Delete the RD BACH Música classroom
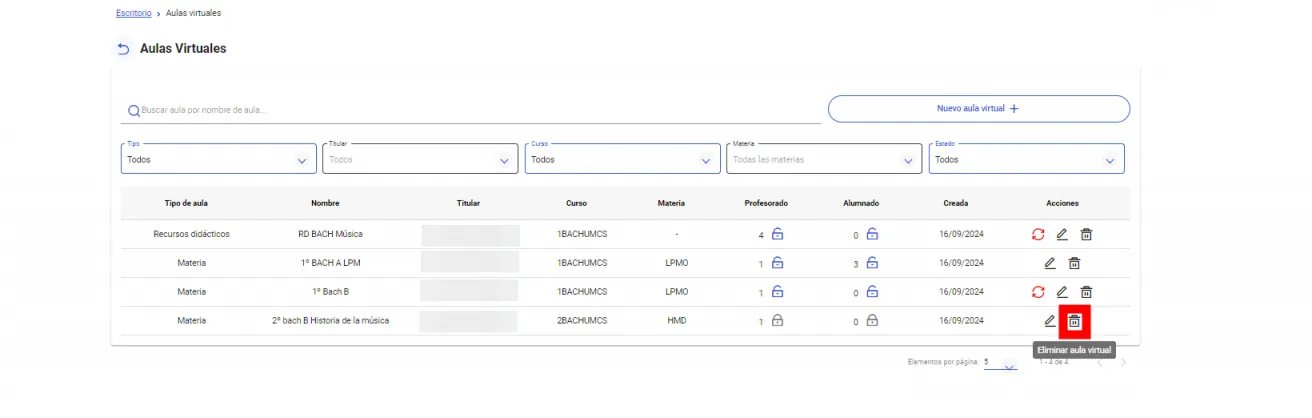This screenshot has width=1312, height=418. pyautogui.click(x=1086, y=235)
